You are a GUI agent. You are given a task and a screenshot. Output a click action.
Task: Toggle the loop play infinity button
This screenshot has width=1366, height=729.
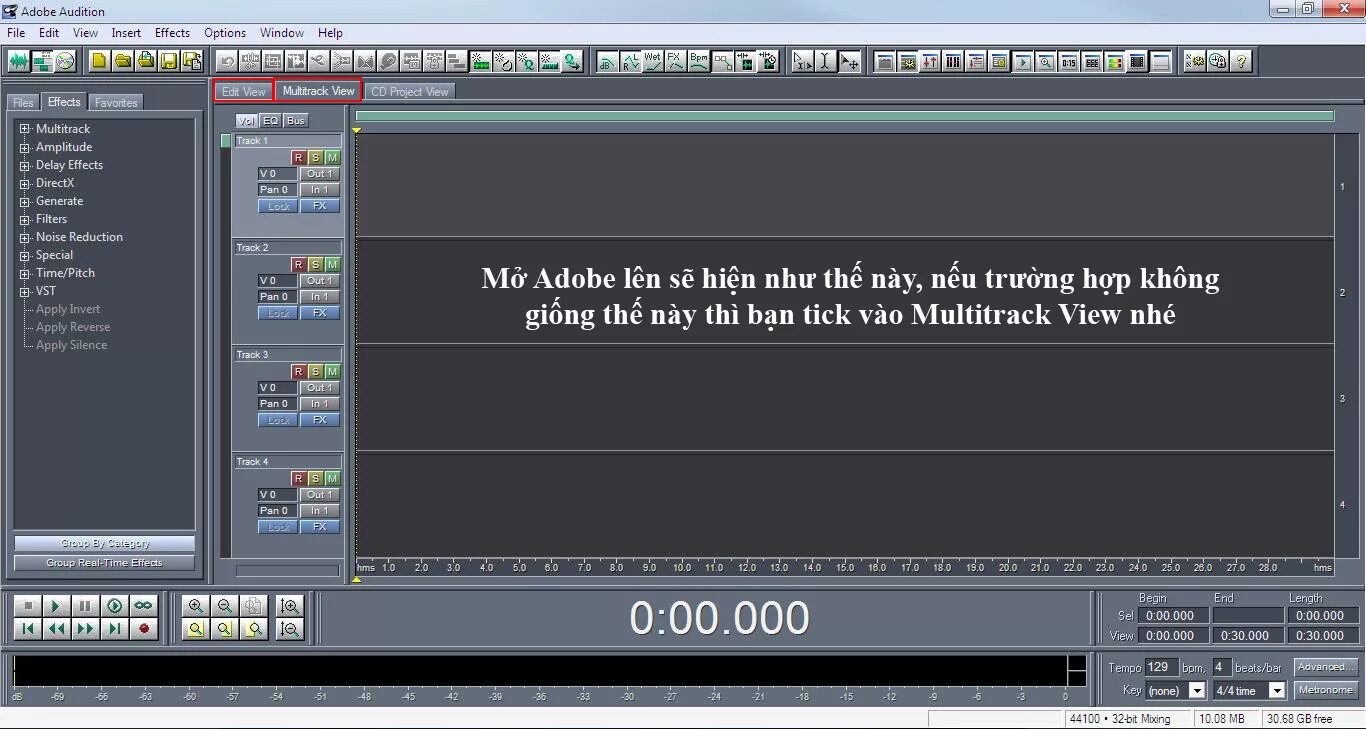144,606
